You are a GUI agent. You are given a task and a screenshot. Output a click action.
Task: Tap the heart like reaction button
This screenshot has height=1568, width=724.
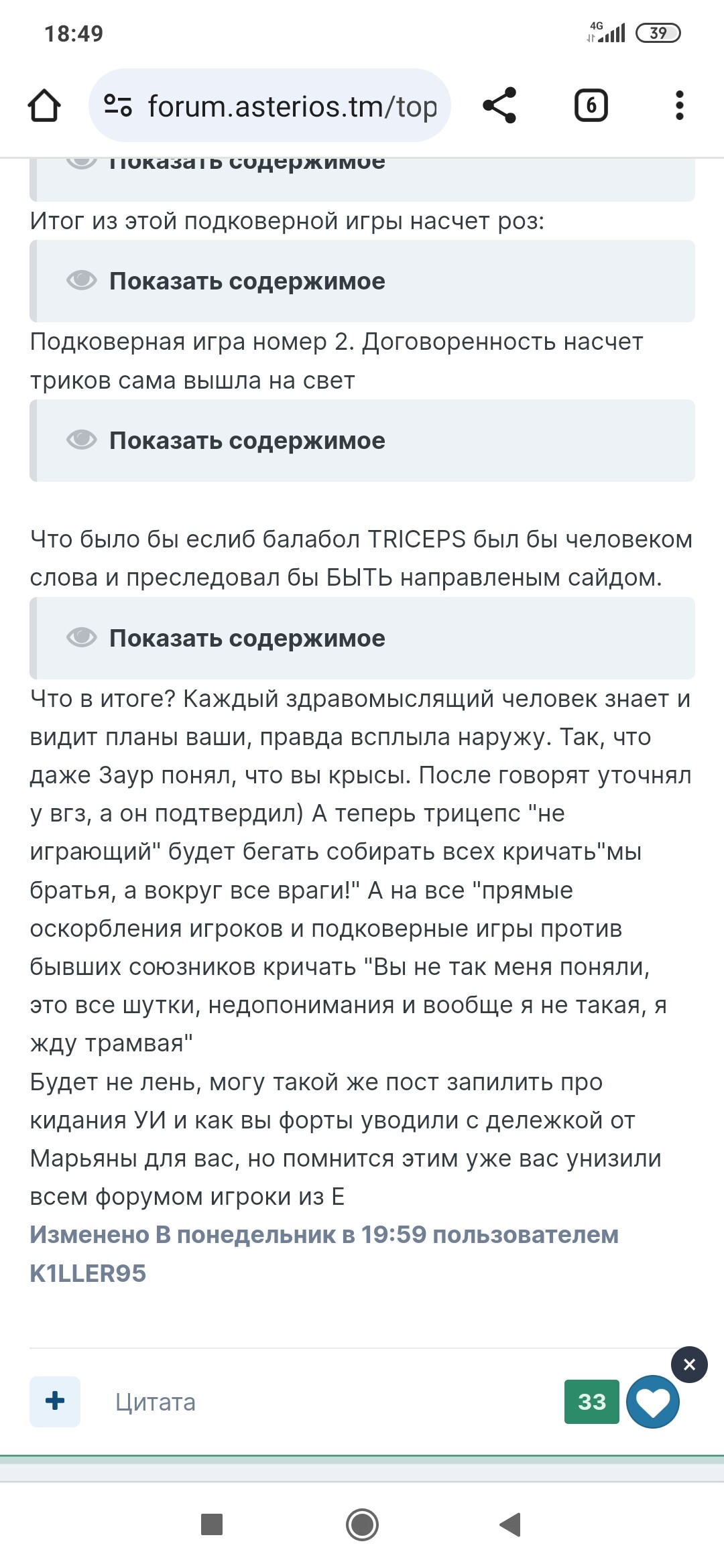(x=652, y=1402)
